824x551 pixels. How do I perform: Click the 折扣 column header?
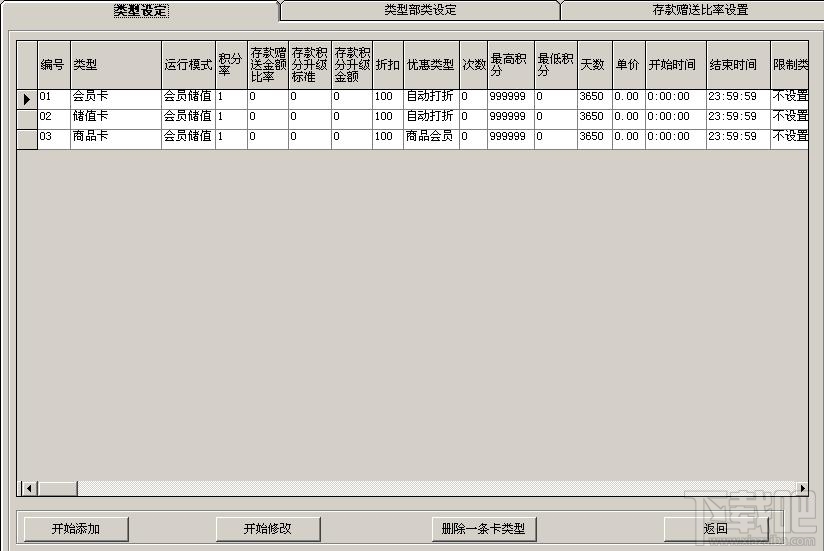pos(388,65)
